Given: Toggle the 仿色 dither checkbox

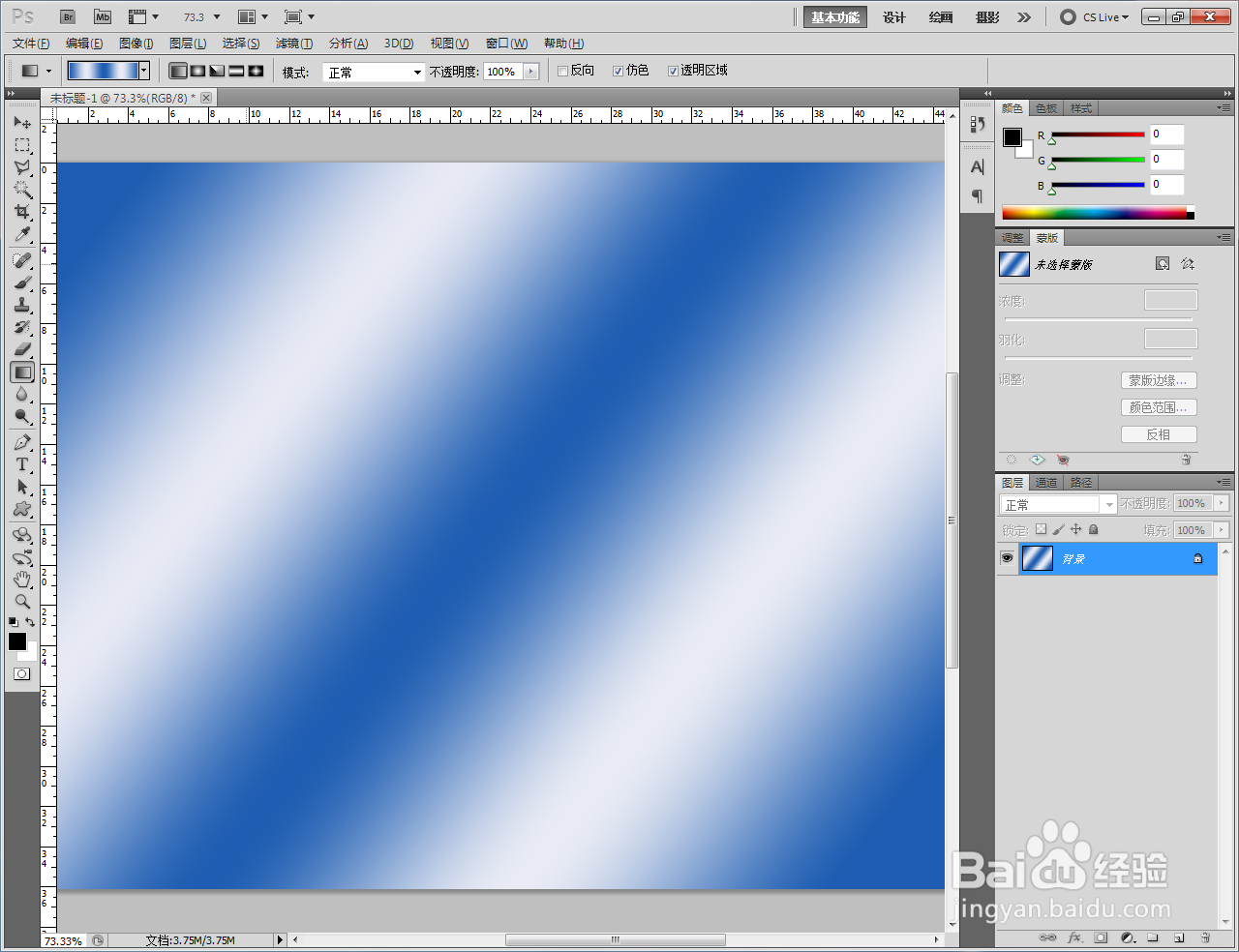Looking at the screenshot, I should 618,72.
